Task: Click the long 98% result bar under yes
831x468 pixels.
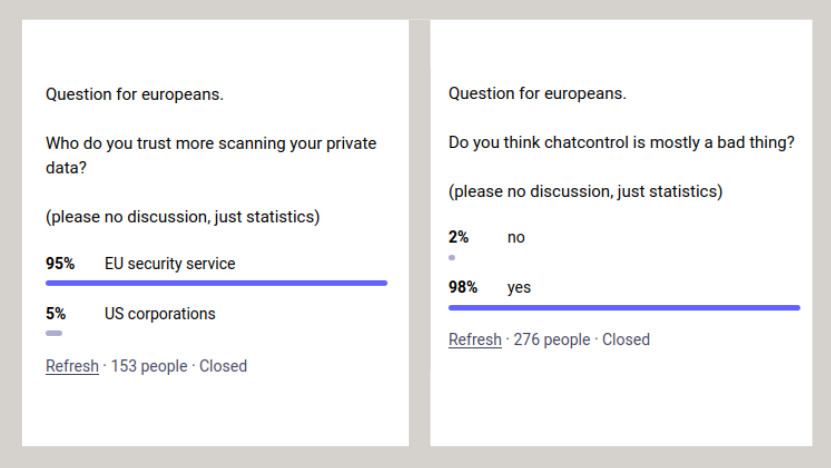Action: point(624,307)
